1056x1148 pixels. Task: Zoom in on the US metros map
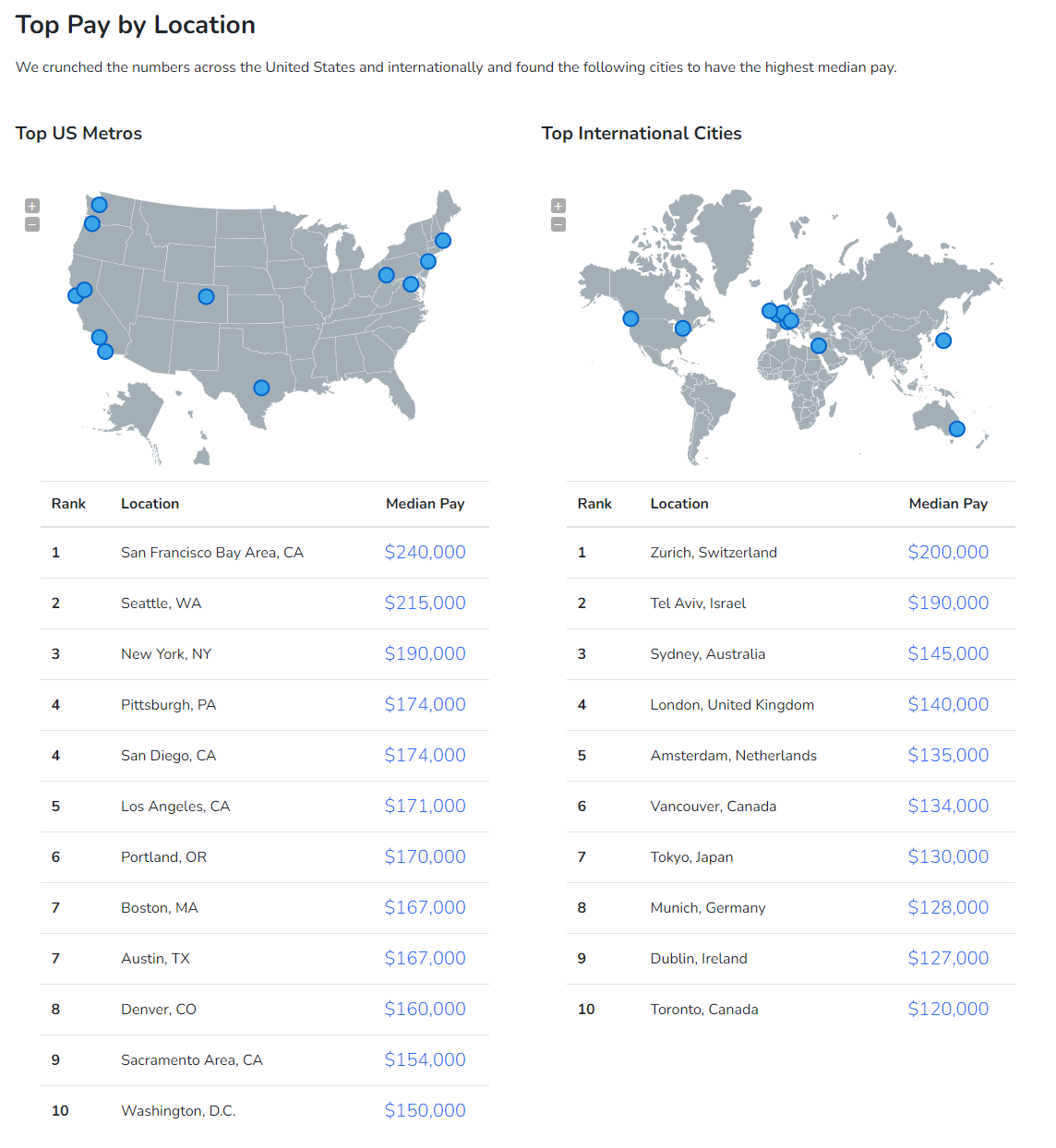click(32, 206)
